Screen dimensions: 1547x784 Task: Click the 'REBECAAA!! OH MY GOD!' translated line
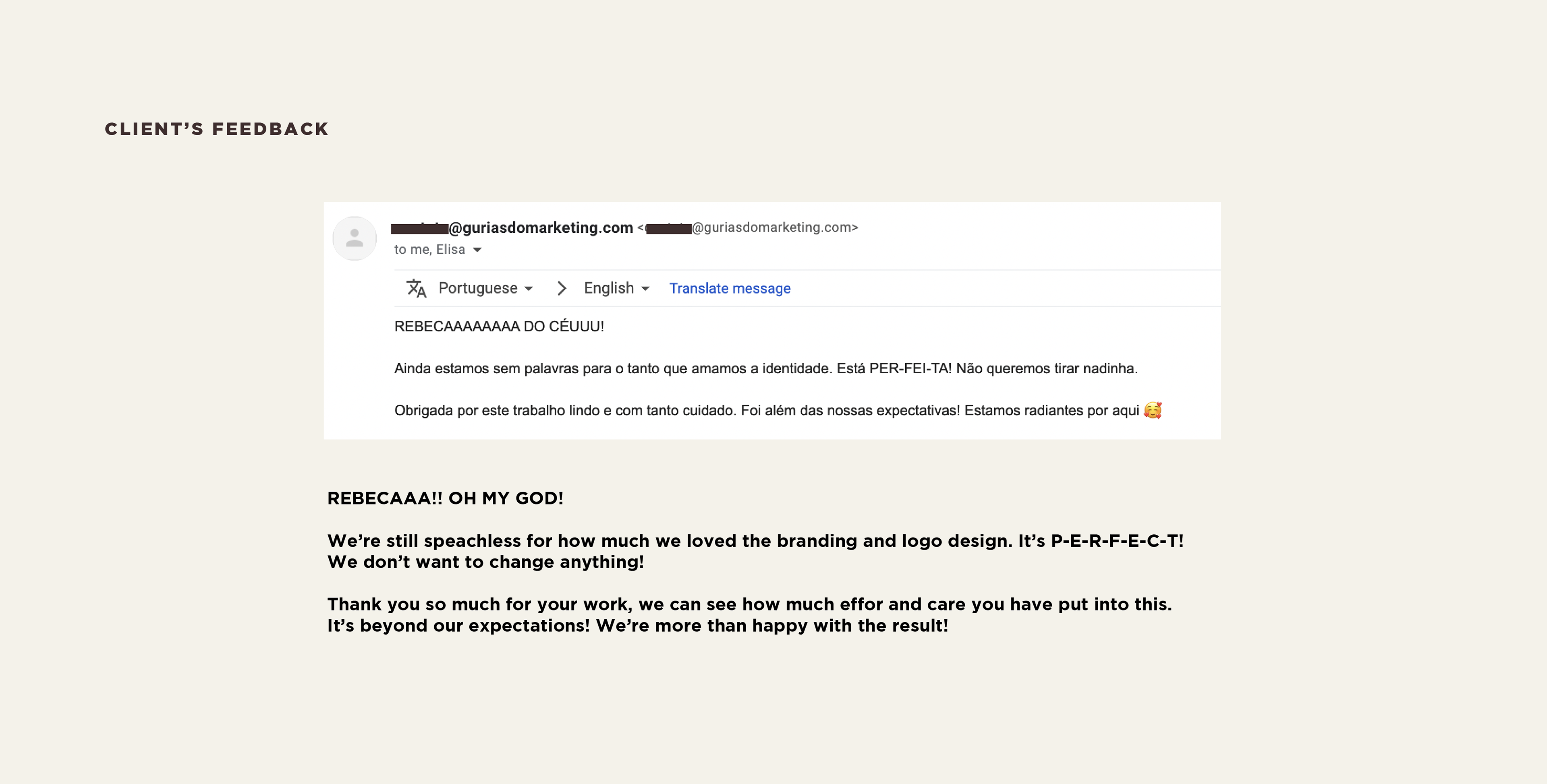445,498
